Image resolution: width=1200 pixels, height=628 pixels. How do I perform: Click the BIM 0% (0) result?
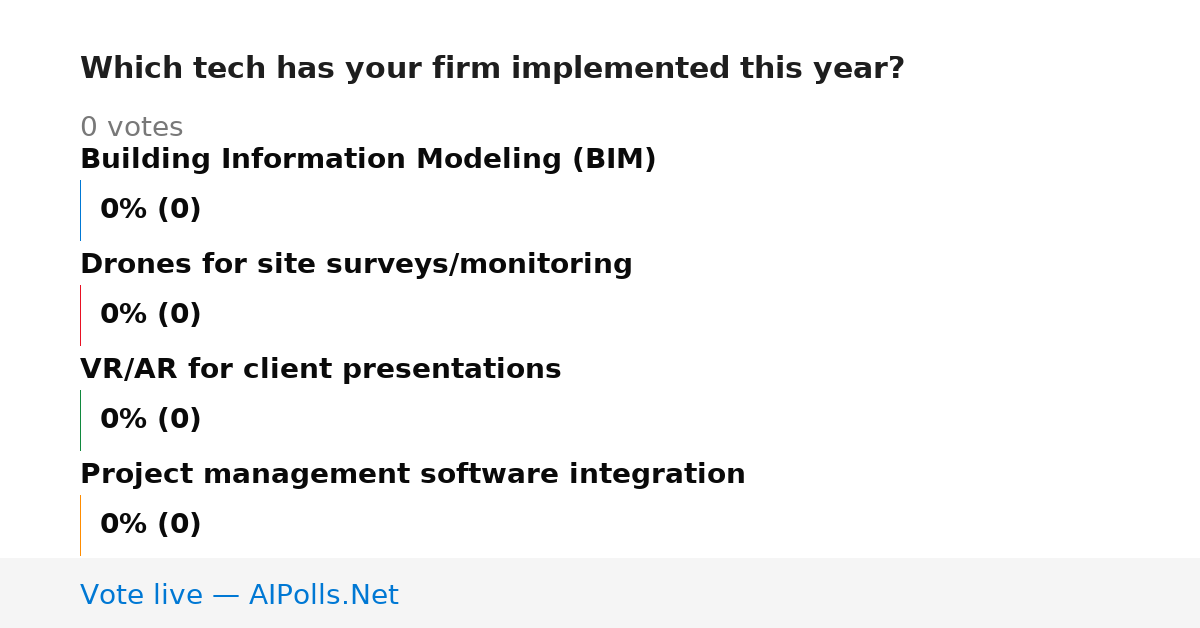150,210
